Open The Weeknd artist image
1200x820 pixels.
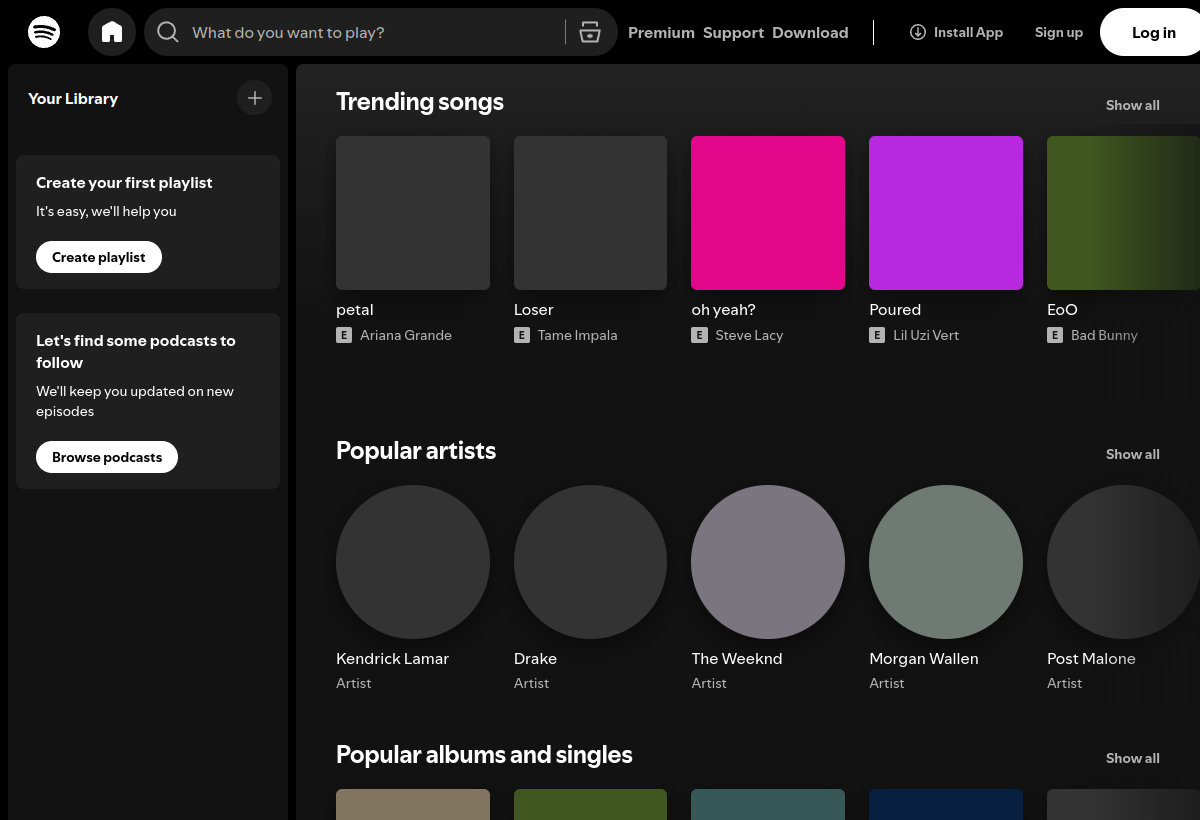click(768, 562)
